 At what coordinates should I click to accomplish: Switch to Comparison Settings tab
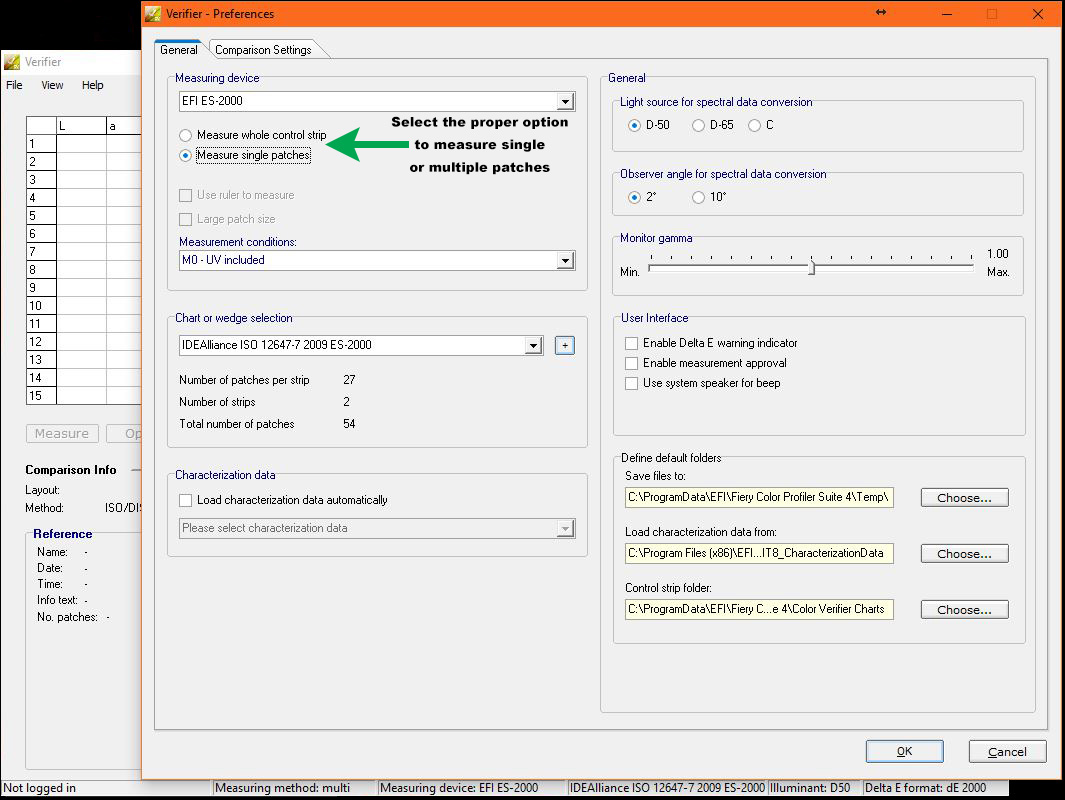click(x=263, y=50)
